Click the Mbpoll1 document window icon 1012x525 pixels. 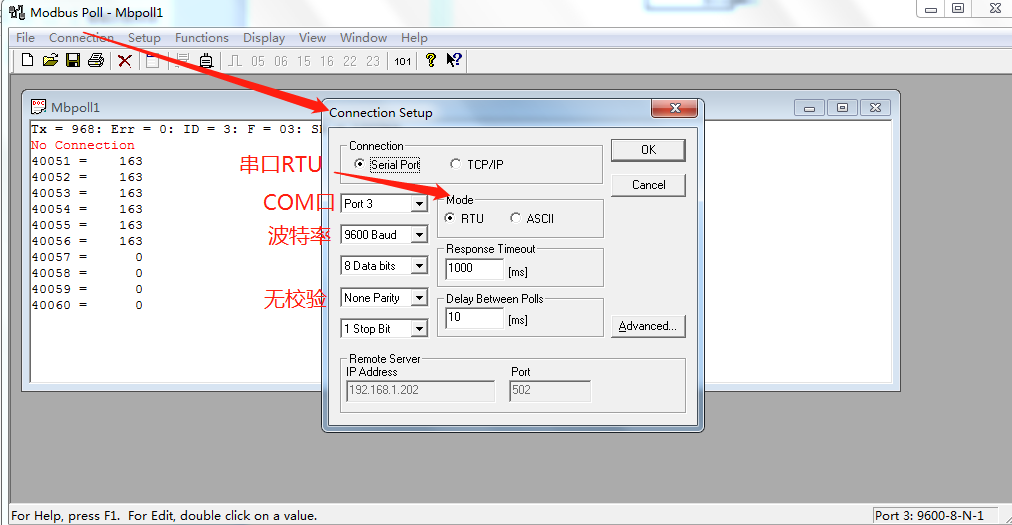tap(39, 107)
